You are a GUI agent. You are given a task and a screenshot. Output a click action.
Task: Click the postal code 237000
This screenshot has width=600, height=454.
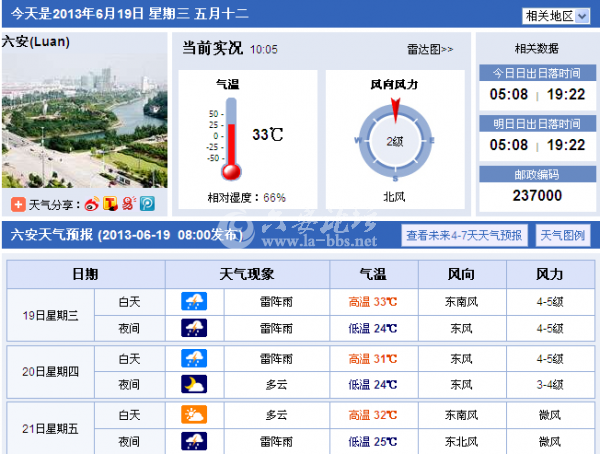pyautogui.click(x=537, y=196)
